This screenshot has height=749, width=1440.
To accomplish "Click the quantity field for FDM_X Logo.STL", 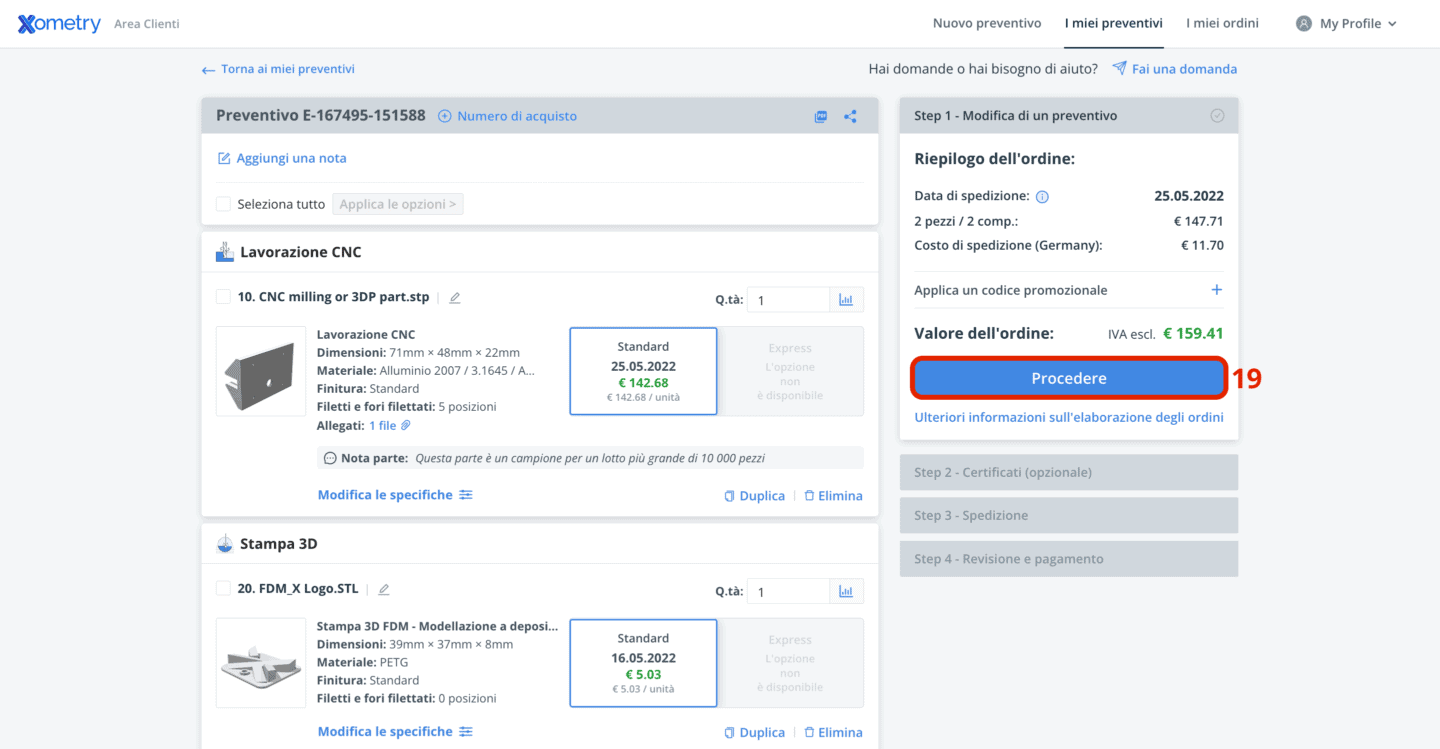I will [x=788, y=592].
